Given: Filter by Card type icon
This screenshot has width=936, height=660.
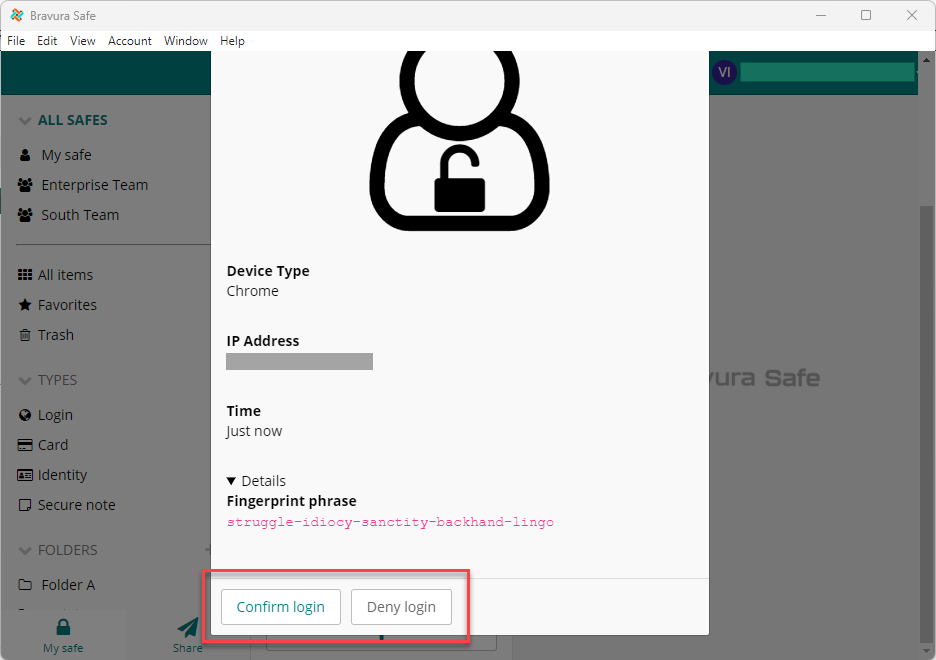Looking at the screenshot, I should tap(26, 445).
